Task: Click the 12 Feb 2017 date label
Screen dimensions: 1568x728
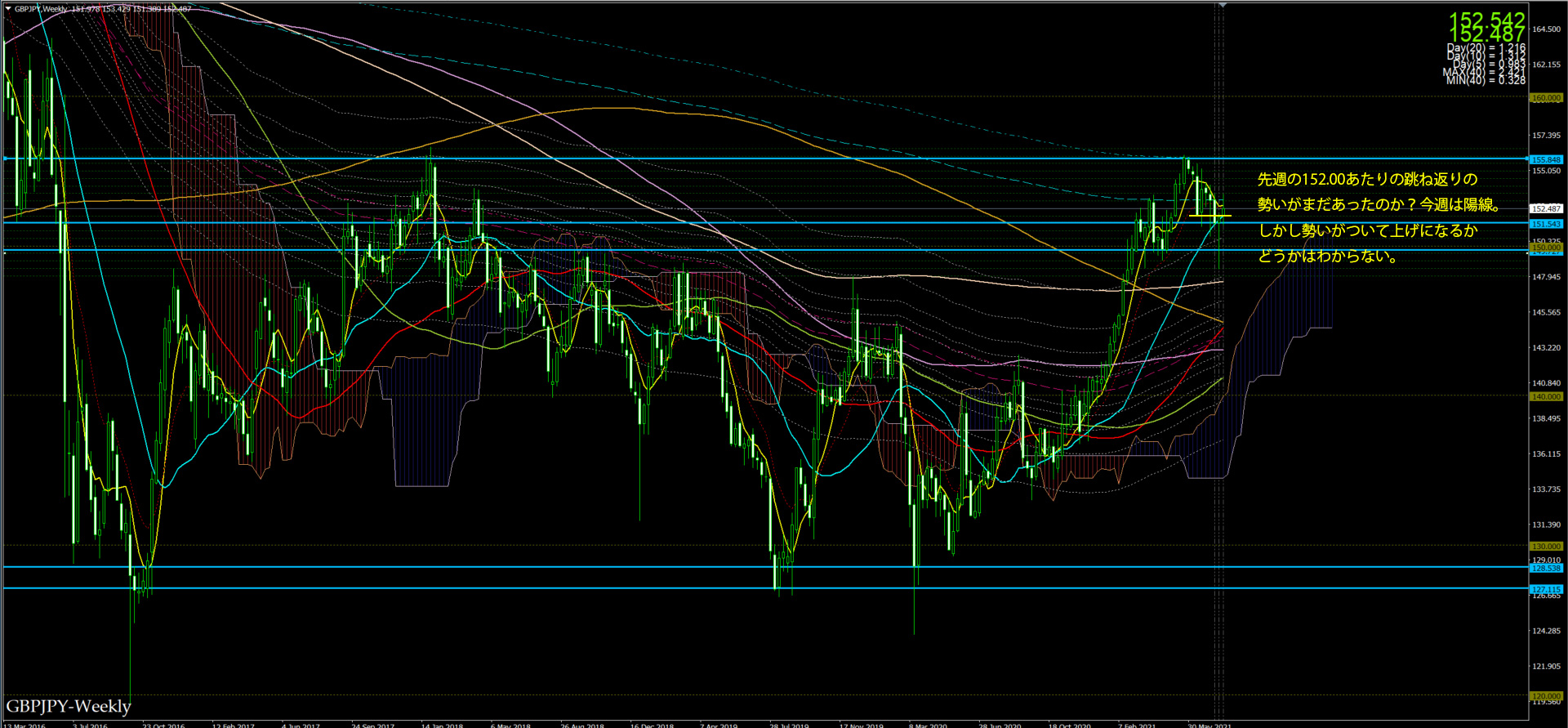Action: (x=234, y=725)
